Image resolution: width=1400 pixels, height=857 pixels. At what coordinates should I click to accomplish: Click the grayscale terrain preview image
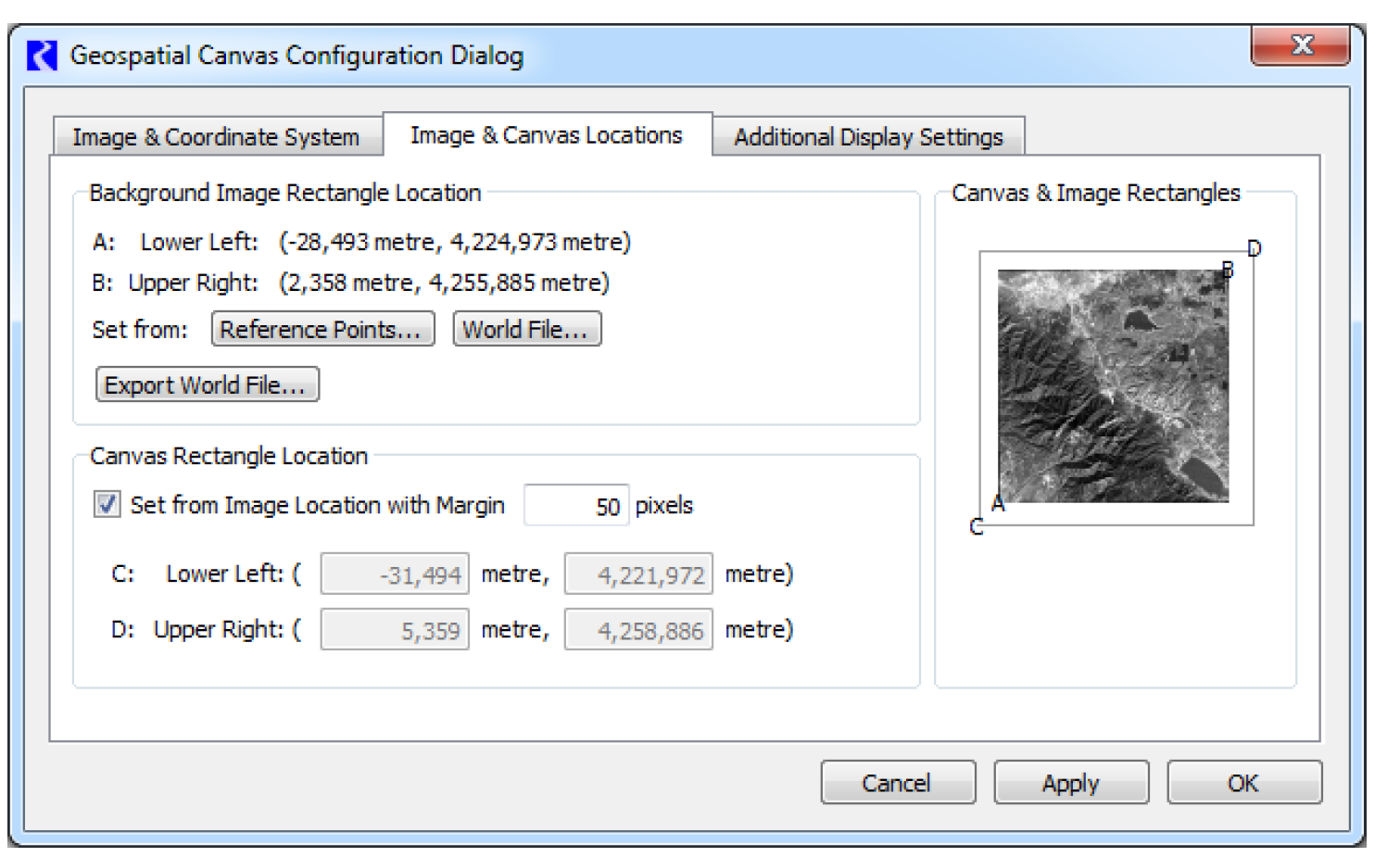[x=1113, y=385]
